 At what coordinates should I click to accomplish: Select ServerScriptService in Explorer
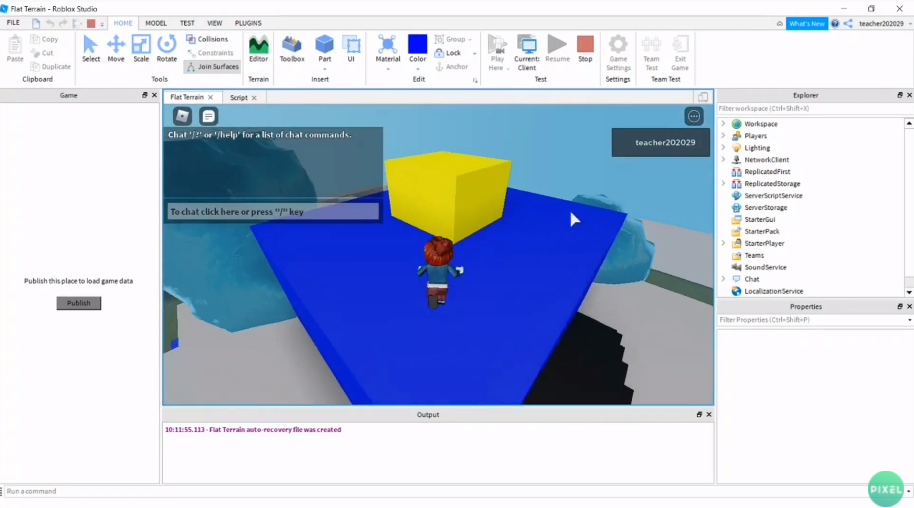773,195
